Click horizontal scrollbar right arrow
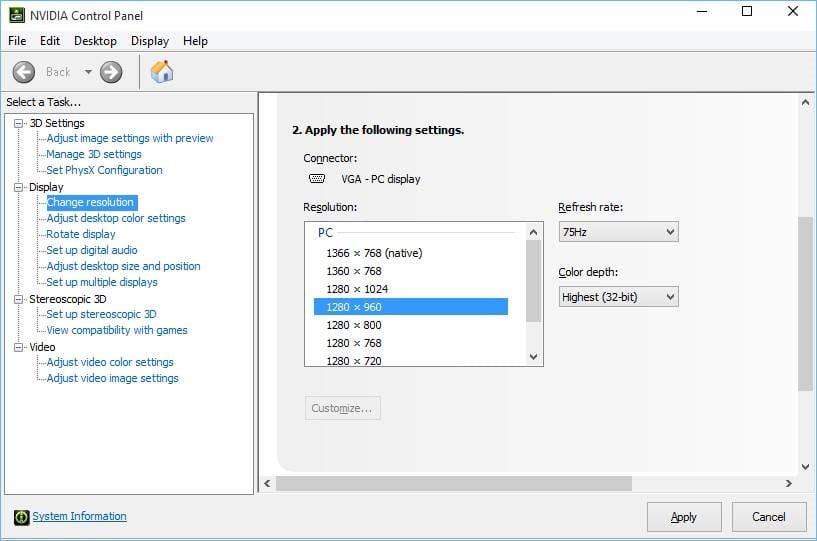The height and width of the screenshot is (541, 817). tap(789, 484)
